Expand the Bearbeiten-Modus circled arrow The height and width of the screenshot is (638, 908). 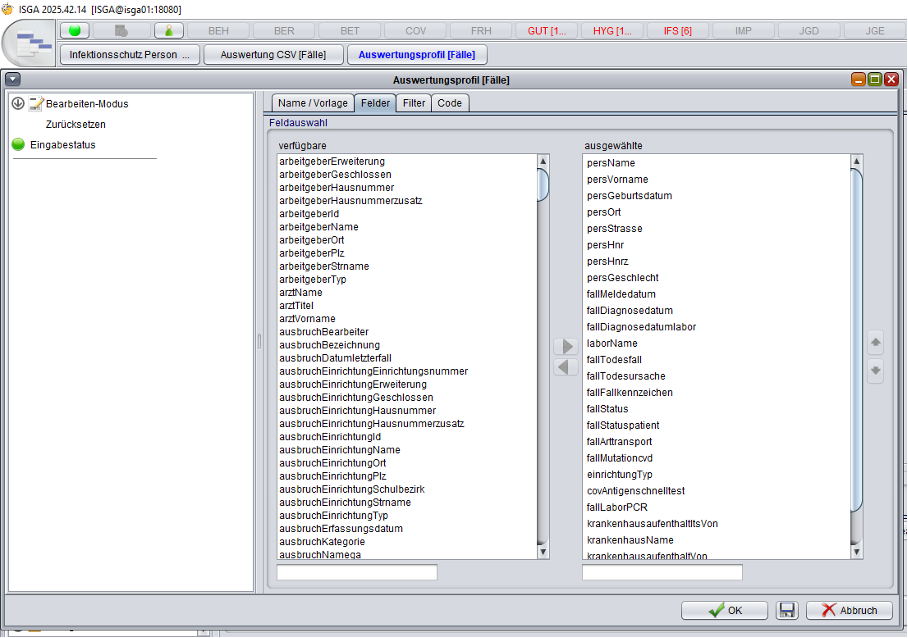pos(18,104)
